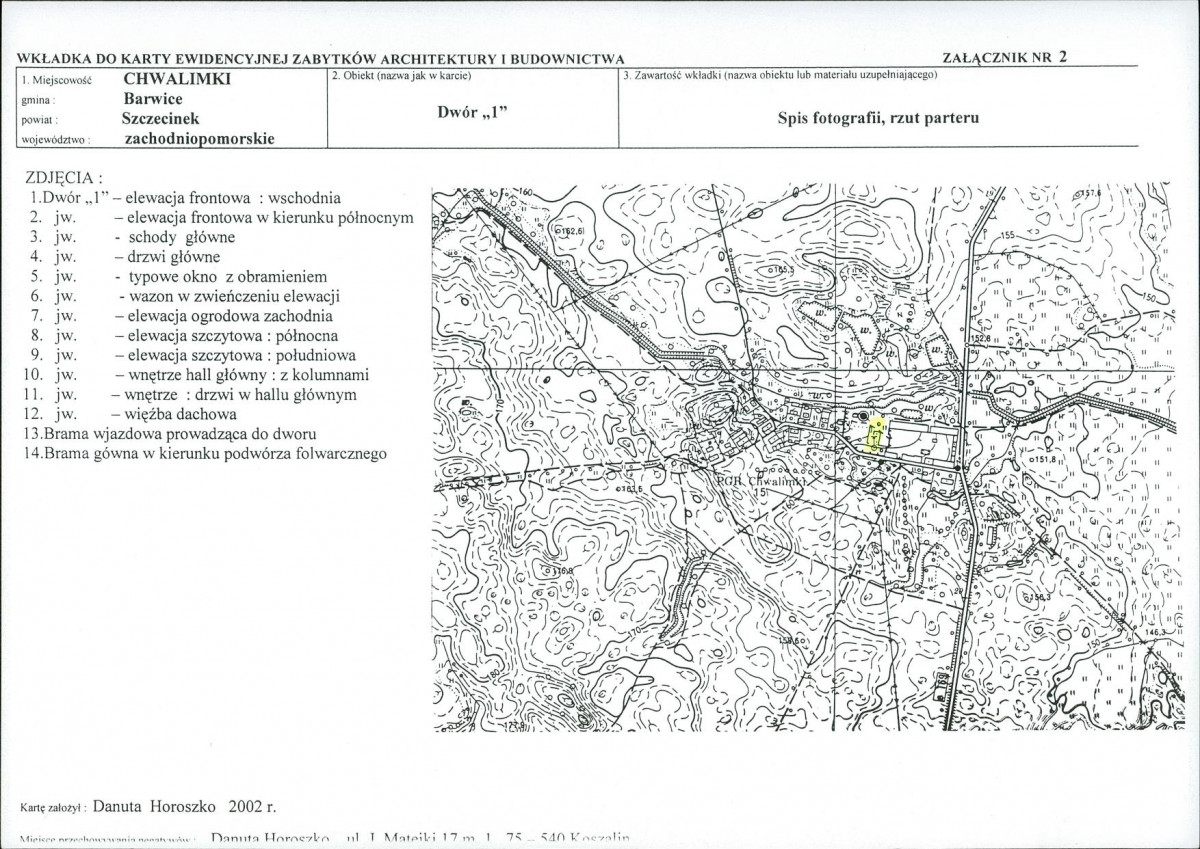
Task: Click the Barwice gmina entry
Action: point(153,99)
